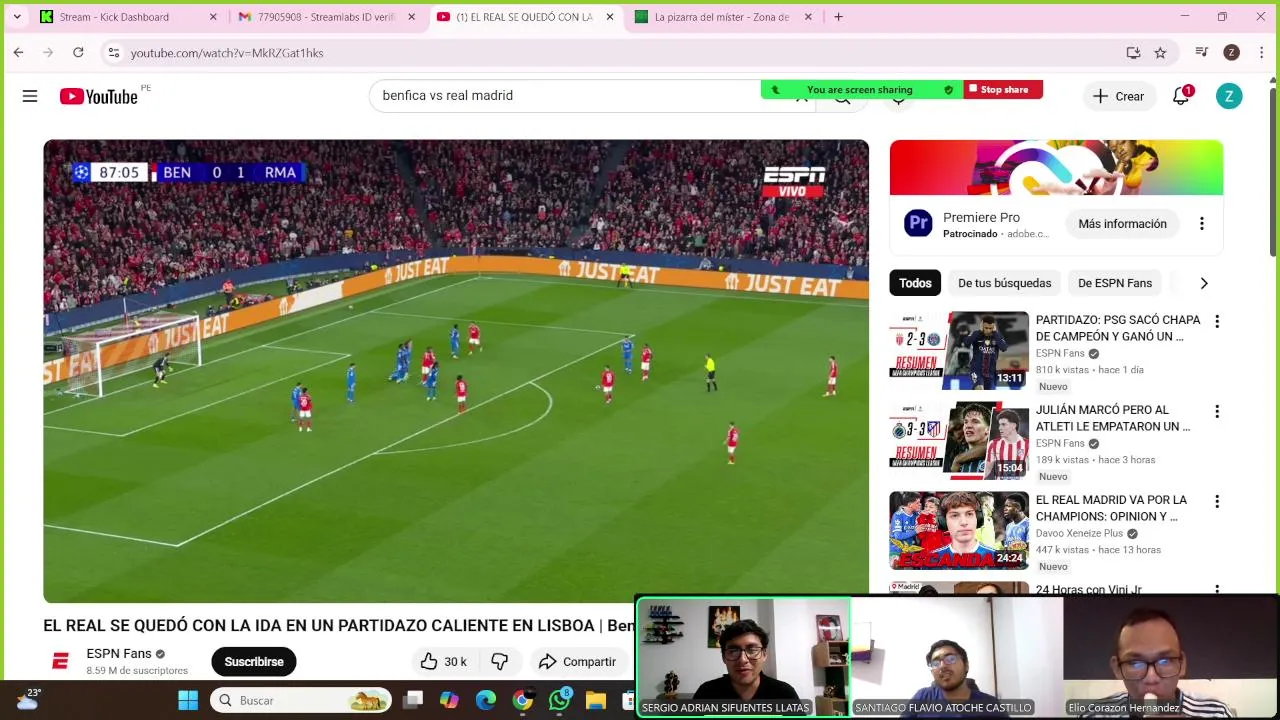The image size is (1280, 720).
Task: Open options for the Premiere Pro ad
Action: click(1201, 224)
